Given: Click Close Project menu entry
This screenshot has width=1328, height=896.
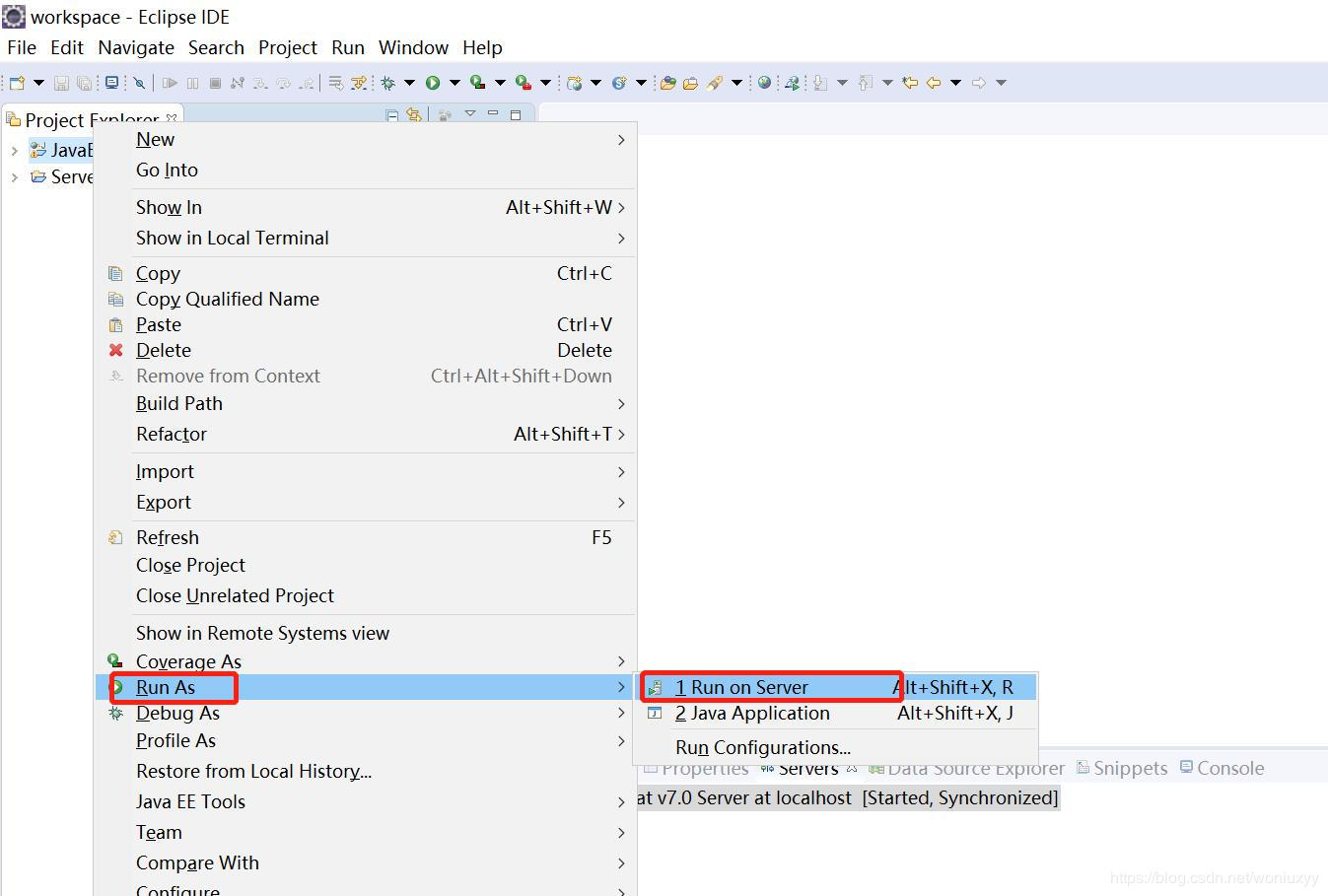Looking at the screenshot, I should [366, 565].
